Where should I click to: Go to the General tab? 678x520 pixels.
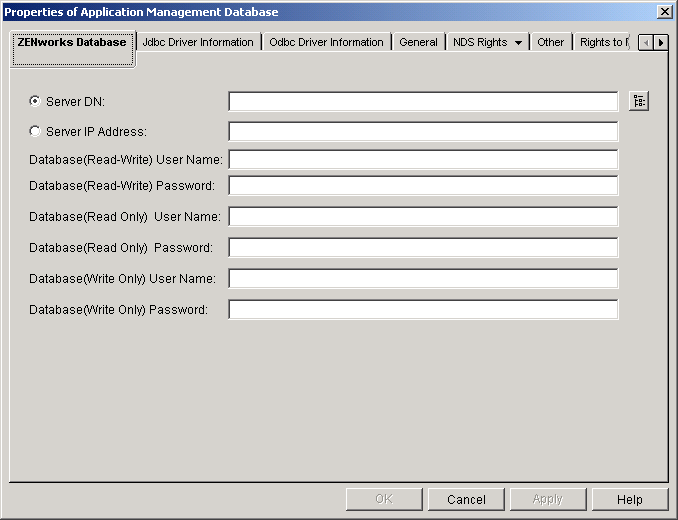coord(418,42)
